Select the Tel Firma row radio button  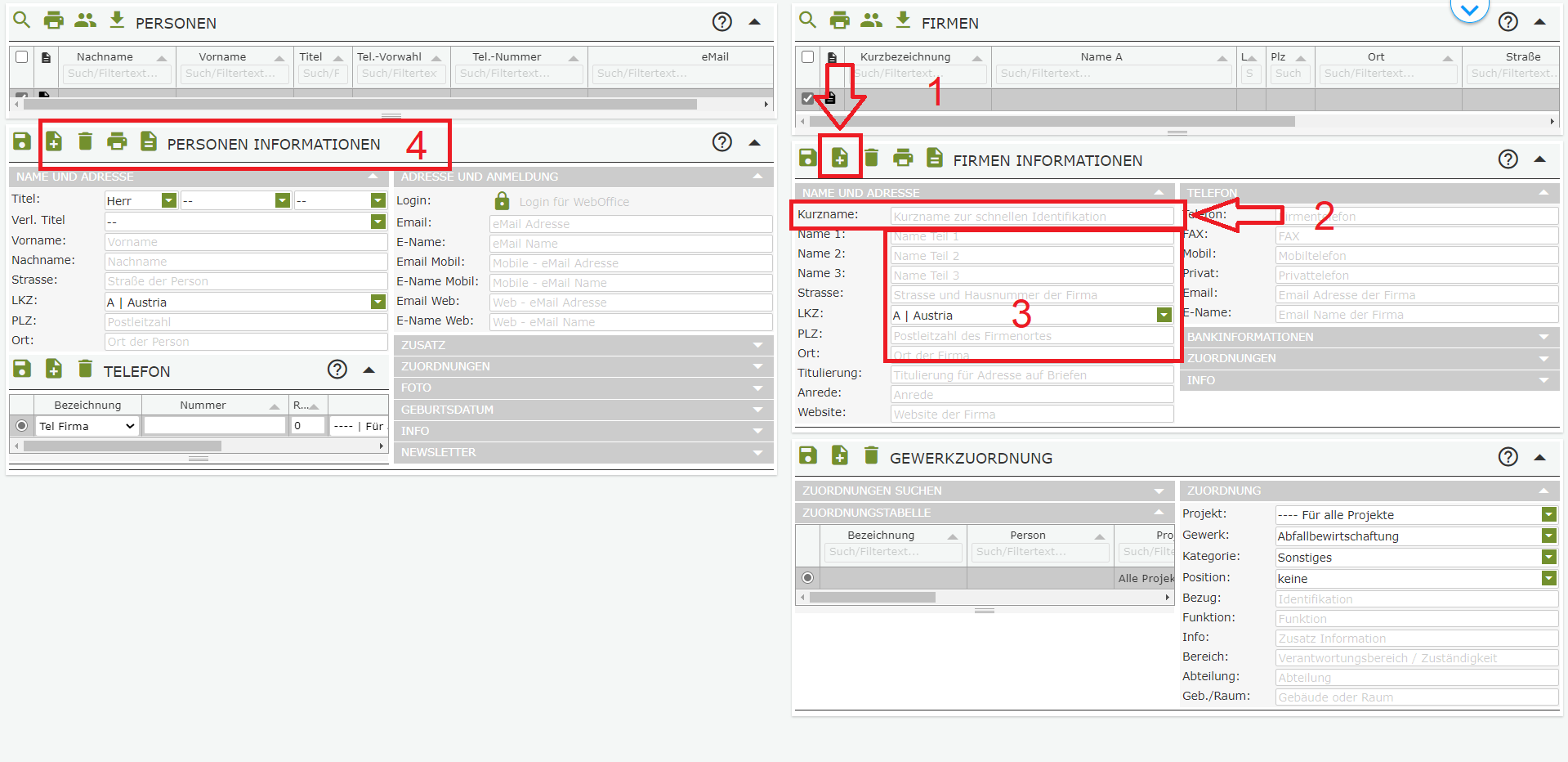coord(22,426)
